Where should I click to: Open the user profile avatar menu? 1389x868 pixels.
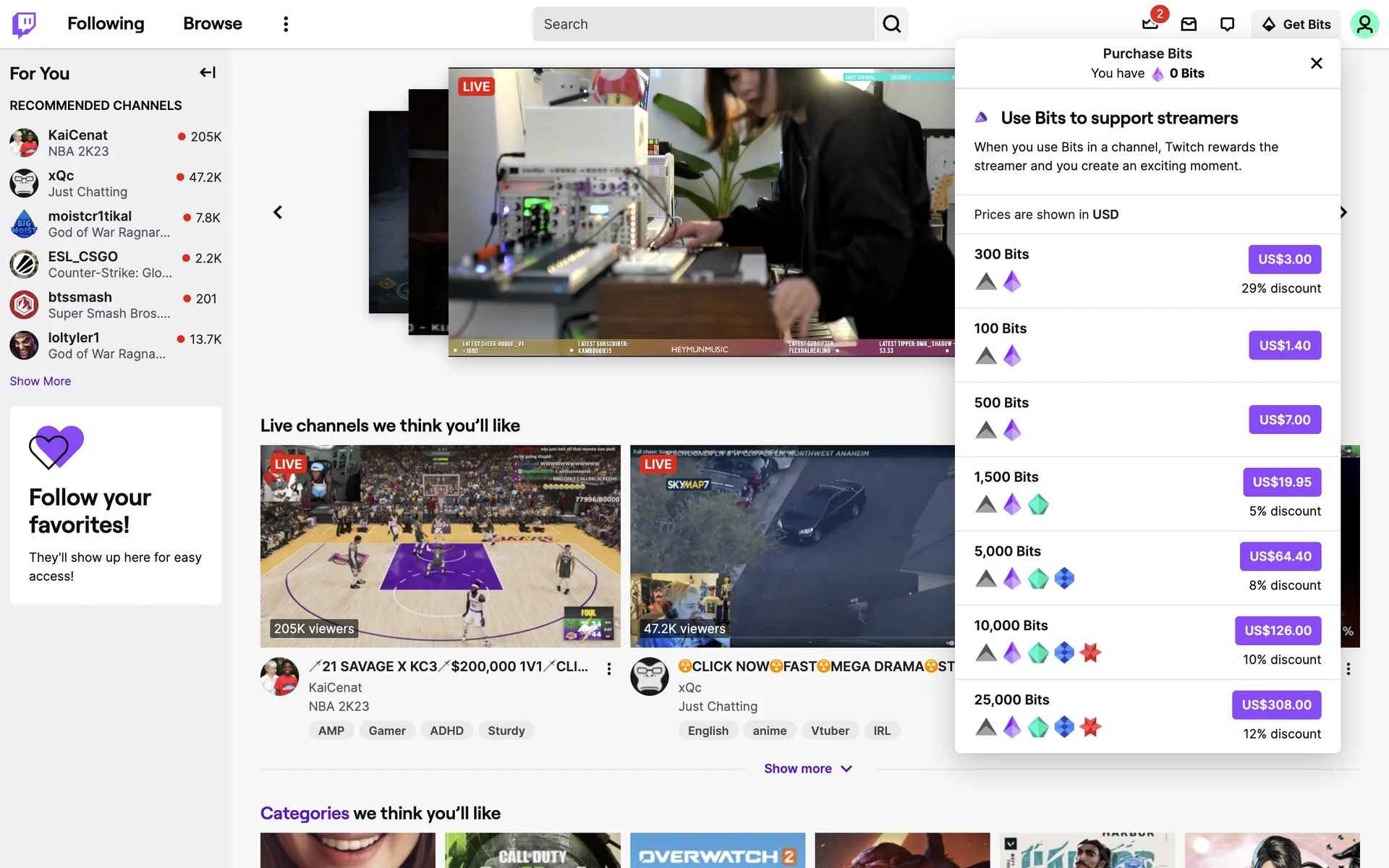1364,24
